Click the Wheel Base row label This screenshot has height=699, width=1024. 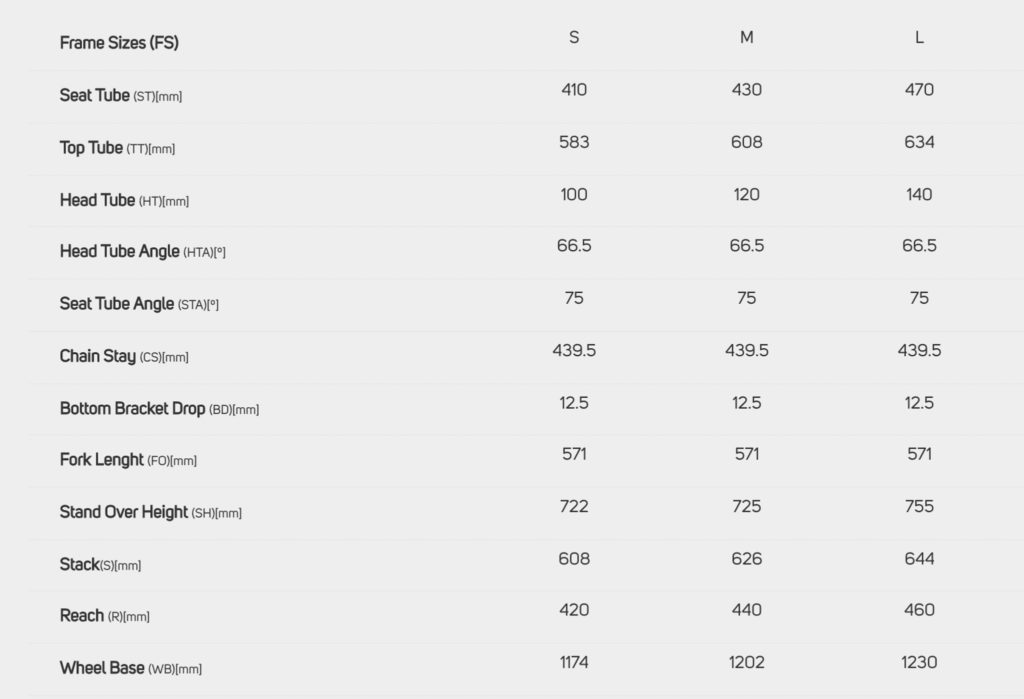(130, 668)
